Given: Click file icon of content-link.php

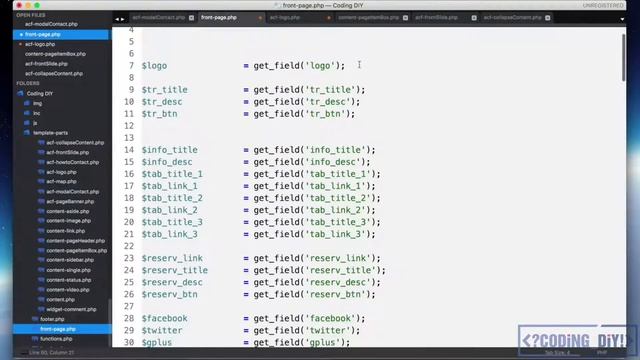Looking at the screenshot, I should pos(41,231).
